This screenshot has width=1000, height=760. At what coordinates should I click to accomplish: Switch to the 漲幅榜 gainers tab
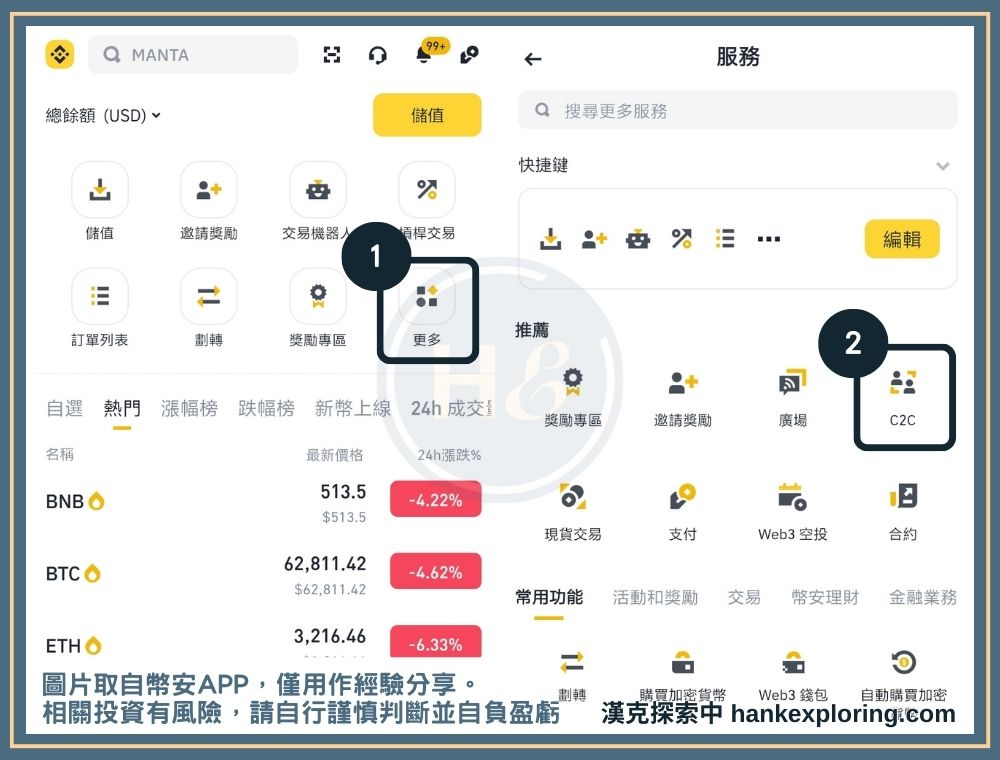(189, 408)
